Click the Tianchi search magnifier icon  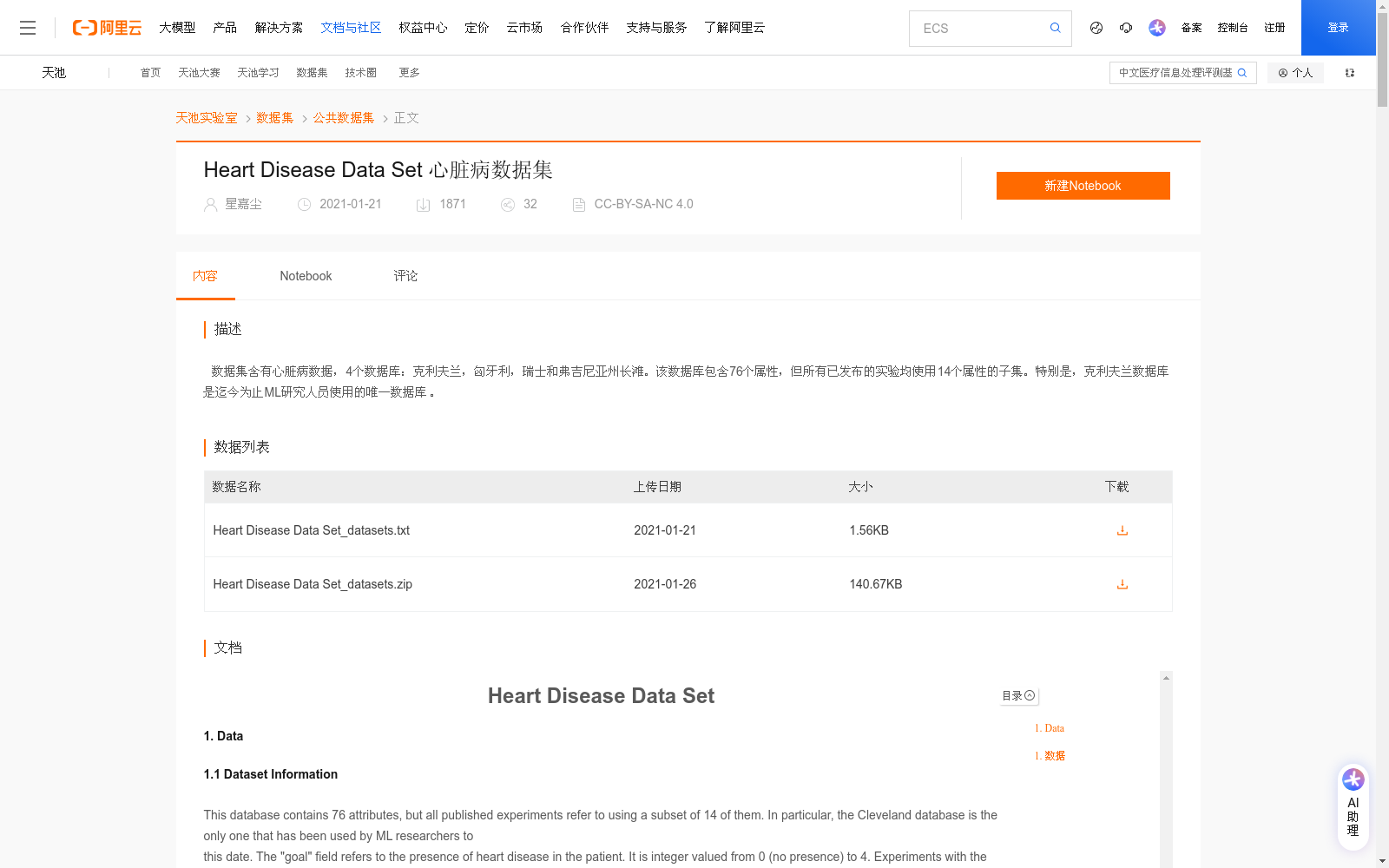[1242, 73]
